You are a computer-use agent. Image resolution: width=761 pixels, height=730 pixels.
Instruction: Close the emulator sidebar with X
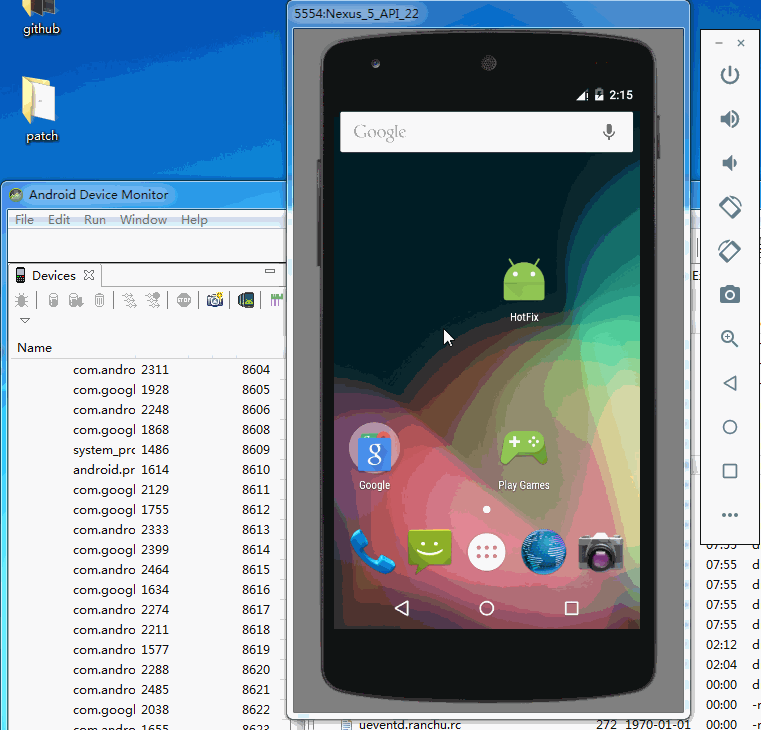[741, 43]
